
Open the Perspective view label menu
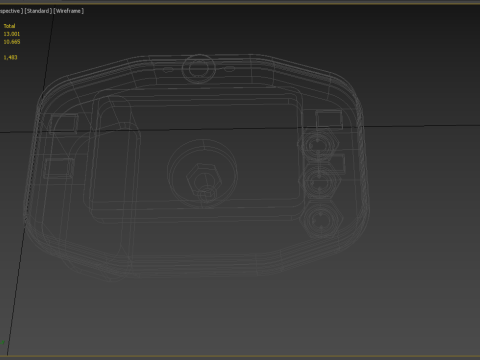tap(11, 11)
